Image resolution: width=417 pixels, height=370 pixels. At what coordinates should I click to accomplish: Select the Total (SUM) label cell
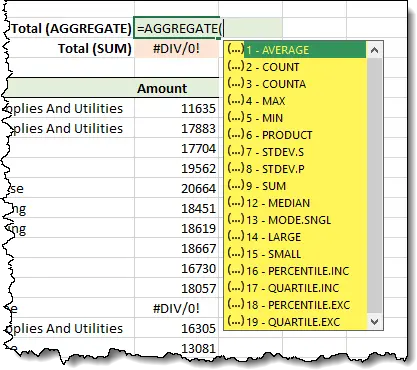(x=71, y=49)
